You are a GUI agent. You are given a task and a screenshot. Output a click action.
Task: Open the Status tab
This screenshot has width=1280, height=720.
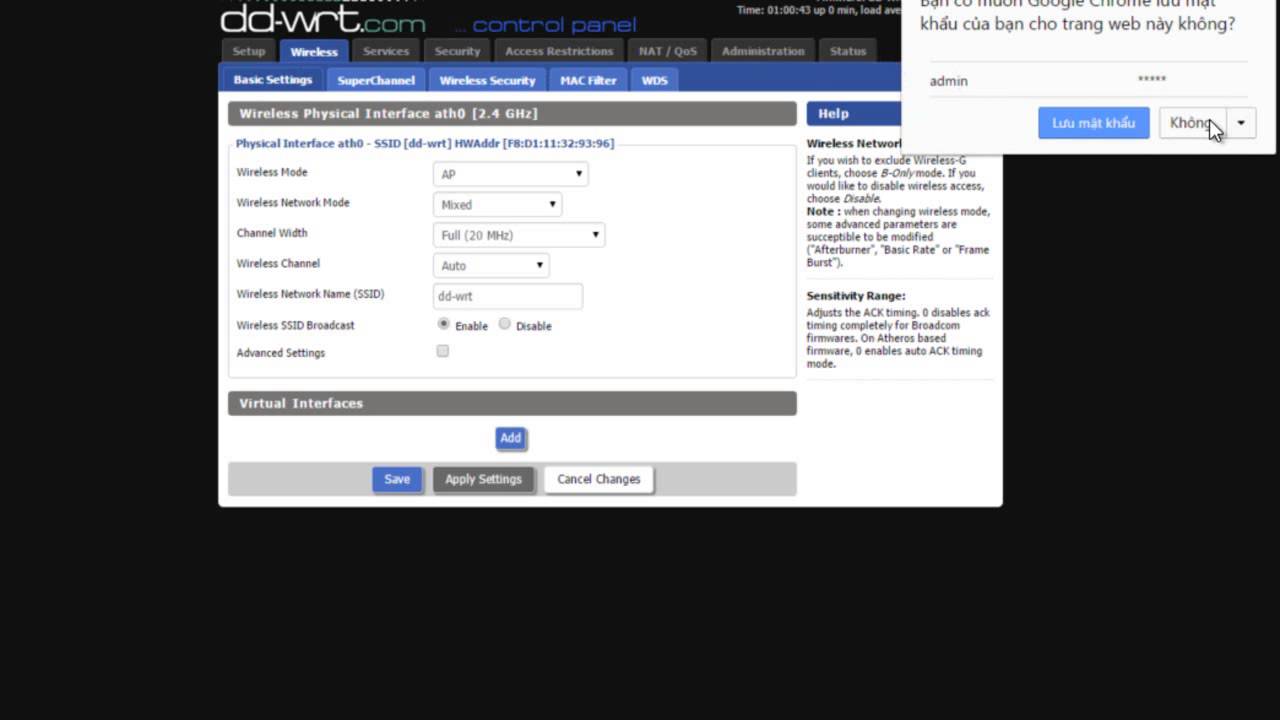click(x=848, y=51)
